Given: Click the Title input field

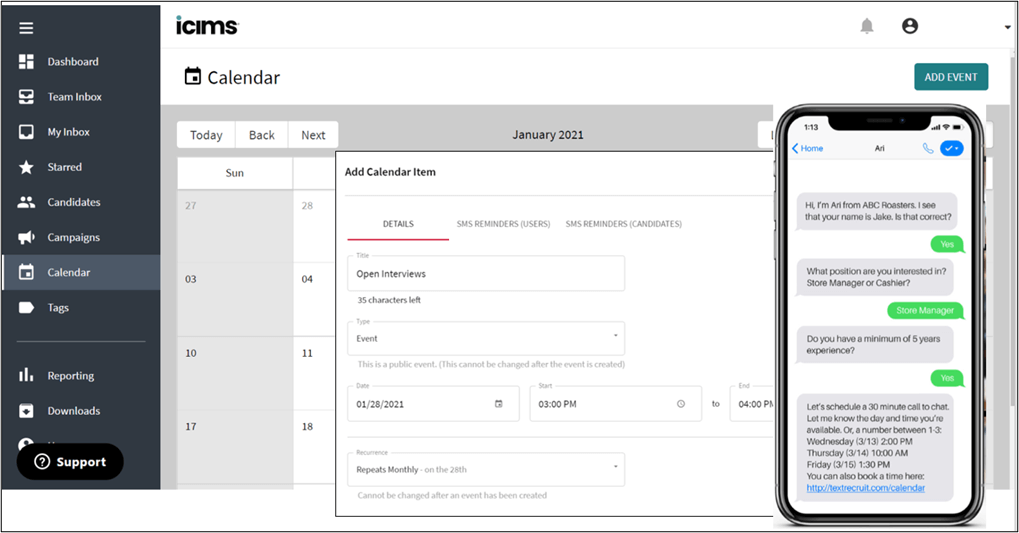Looking at the screenshot, I should 486,274.
